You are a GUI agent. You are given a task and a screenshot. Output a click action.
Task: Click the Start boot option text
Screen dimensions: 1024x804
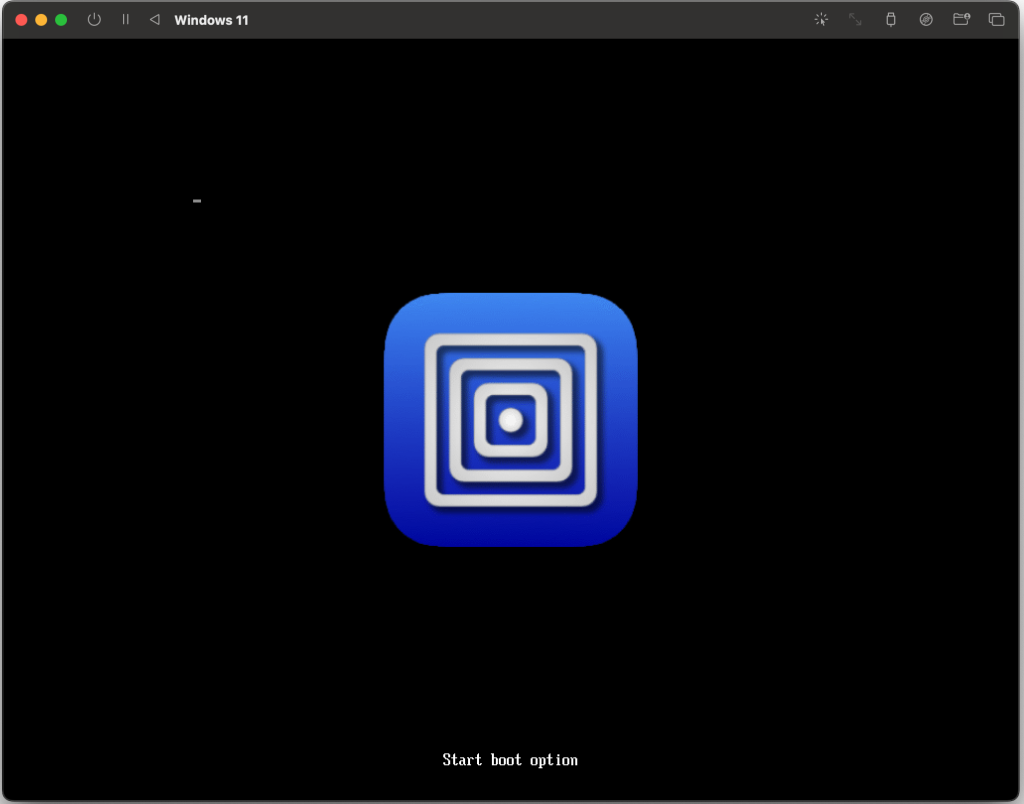point(510,760)
